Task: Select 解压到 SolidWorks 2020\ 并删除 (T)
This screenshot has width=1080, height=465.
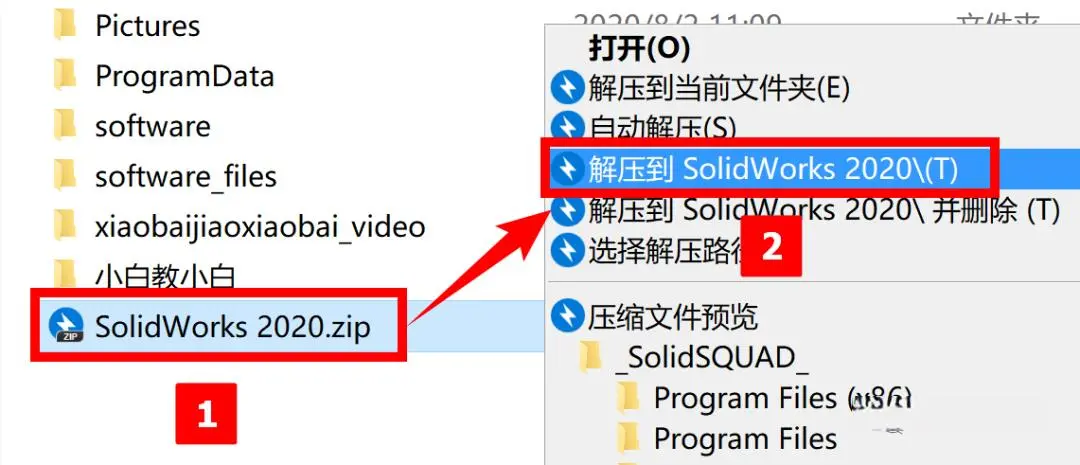Action: click(823, 211)
